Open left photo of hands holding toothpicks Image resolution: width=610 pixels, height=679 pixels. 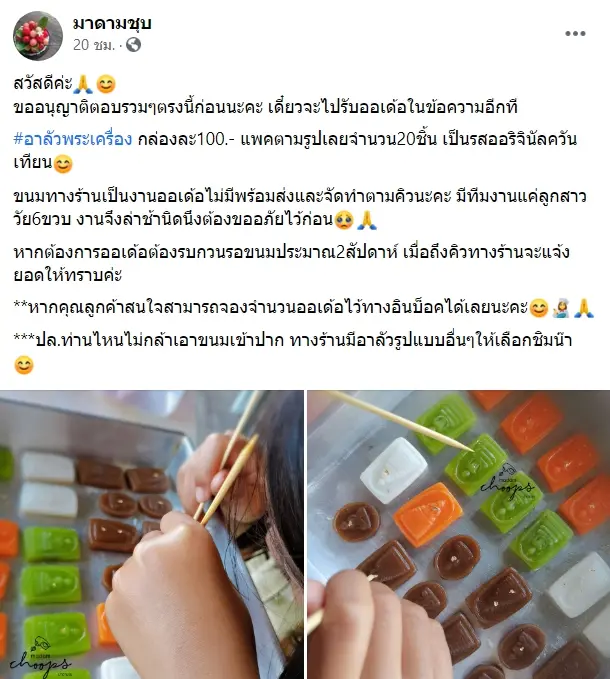pyautogui.click(x=152, y=535)
